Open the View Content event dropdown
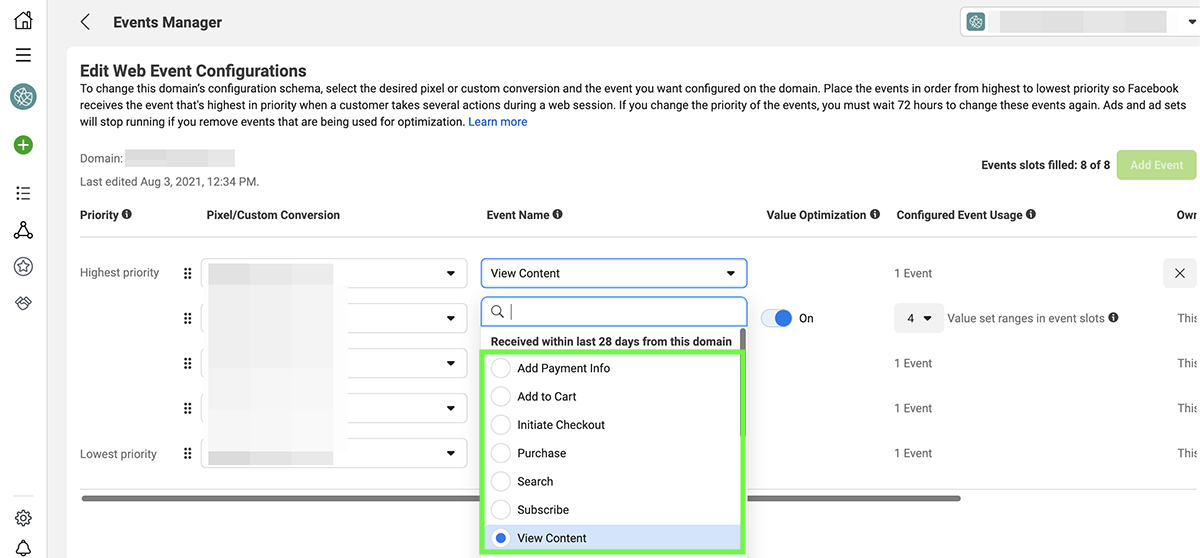 click(613, 273)
